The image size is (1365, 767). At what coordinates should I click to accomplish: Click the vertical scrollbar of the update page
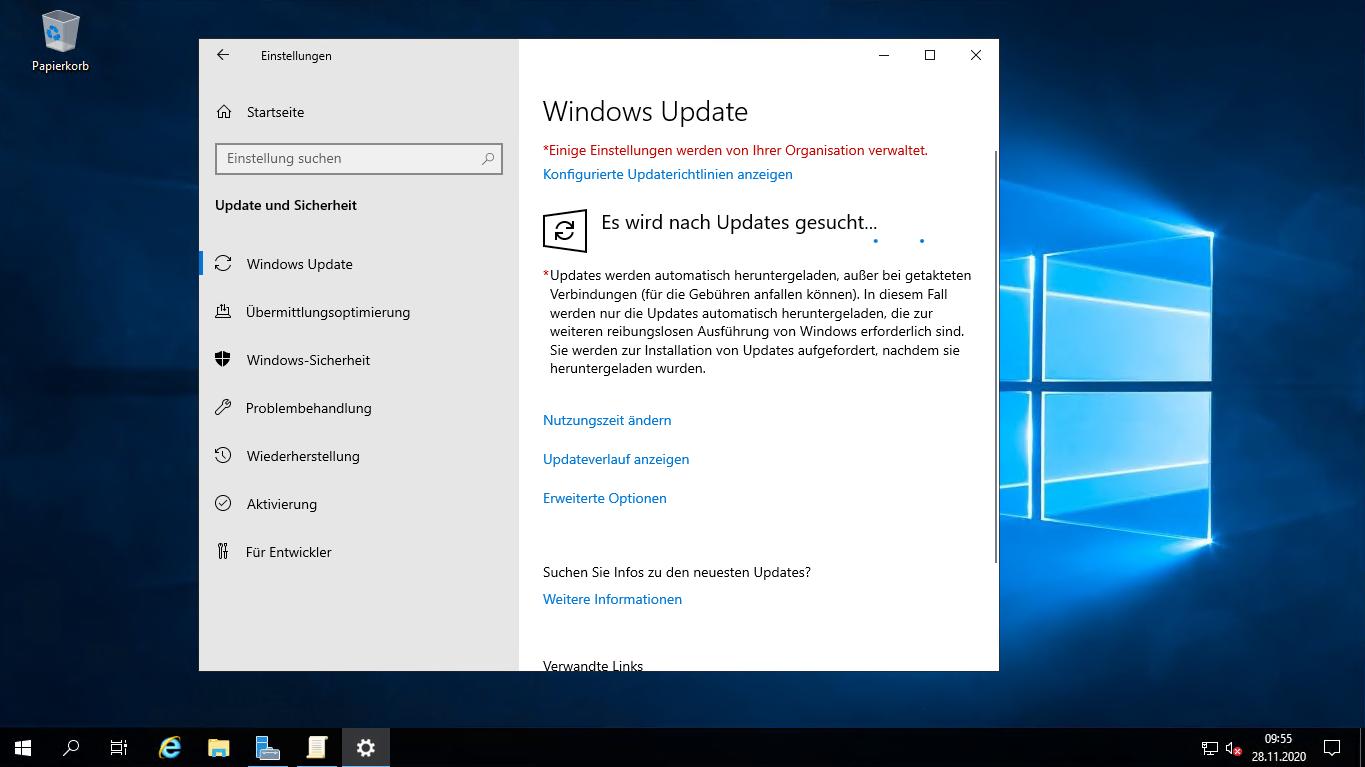click(995, 357)
